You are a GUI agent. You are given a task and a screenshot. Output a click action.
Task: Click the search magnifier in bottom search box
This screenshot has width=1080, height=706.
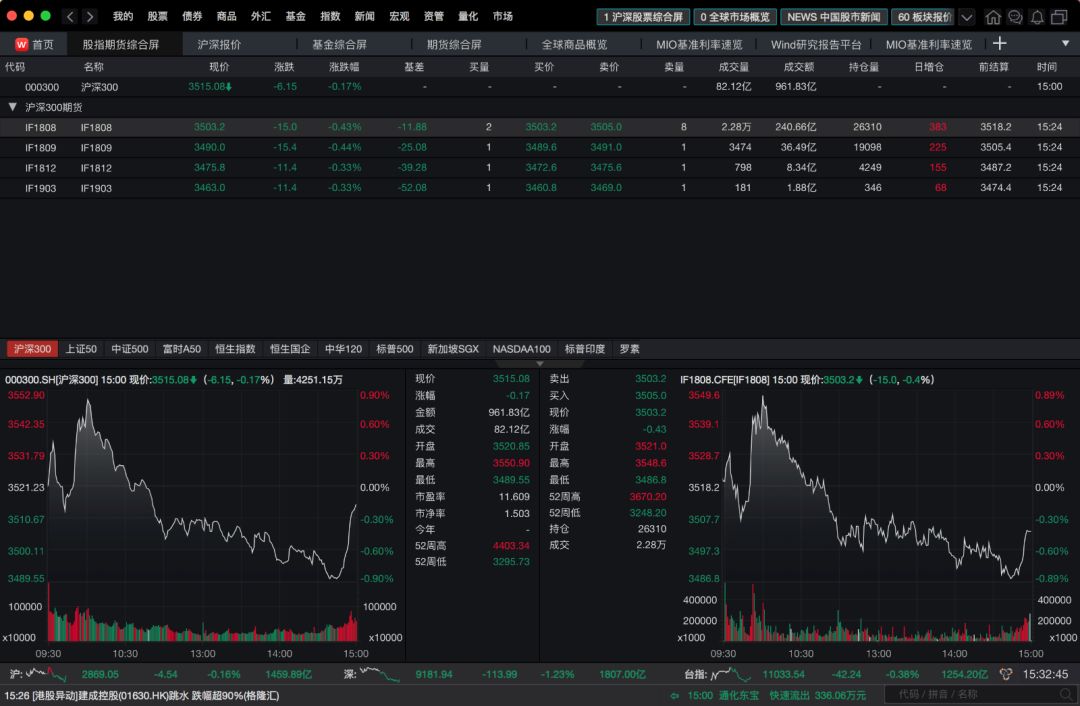[x=1066, y=692]
